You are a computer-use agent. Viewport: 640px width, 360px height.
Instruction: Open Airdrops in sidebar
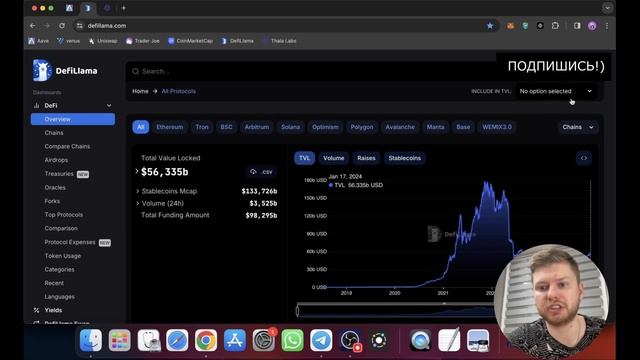click(56, 160)
